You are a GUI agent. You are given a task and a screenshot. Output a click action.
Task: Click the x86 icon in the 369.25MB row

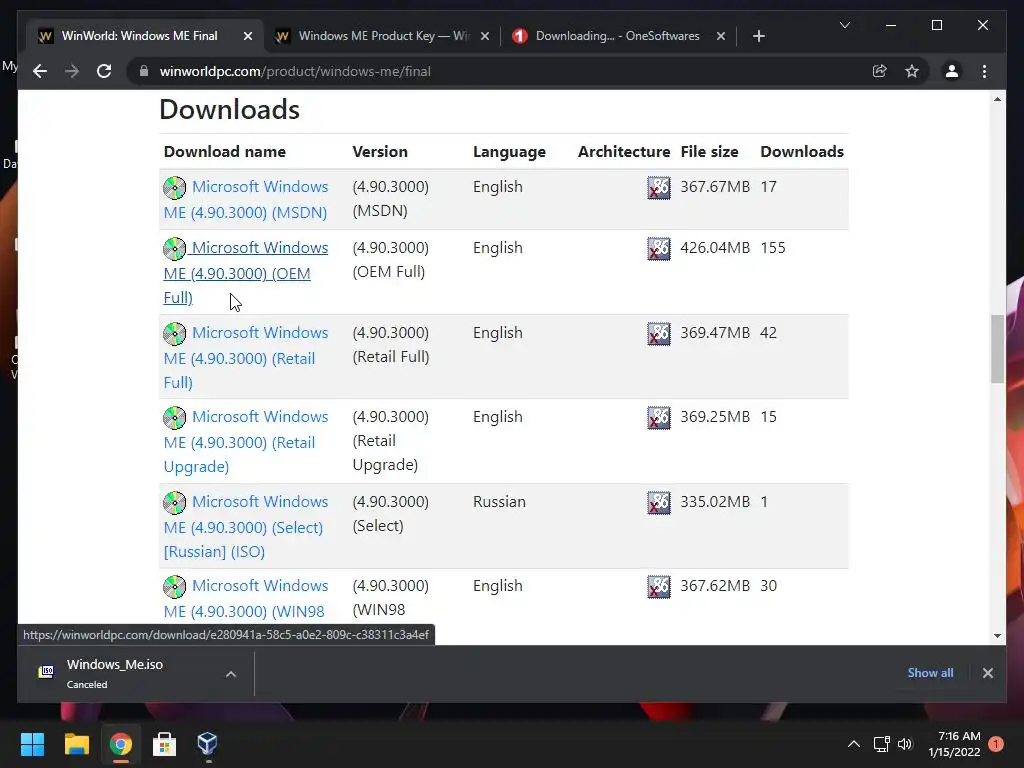658,417
